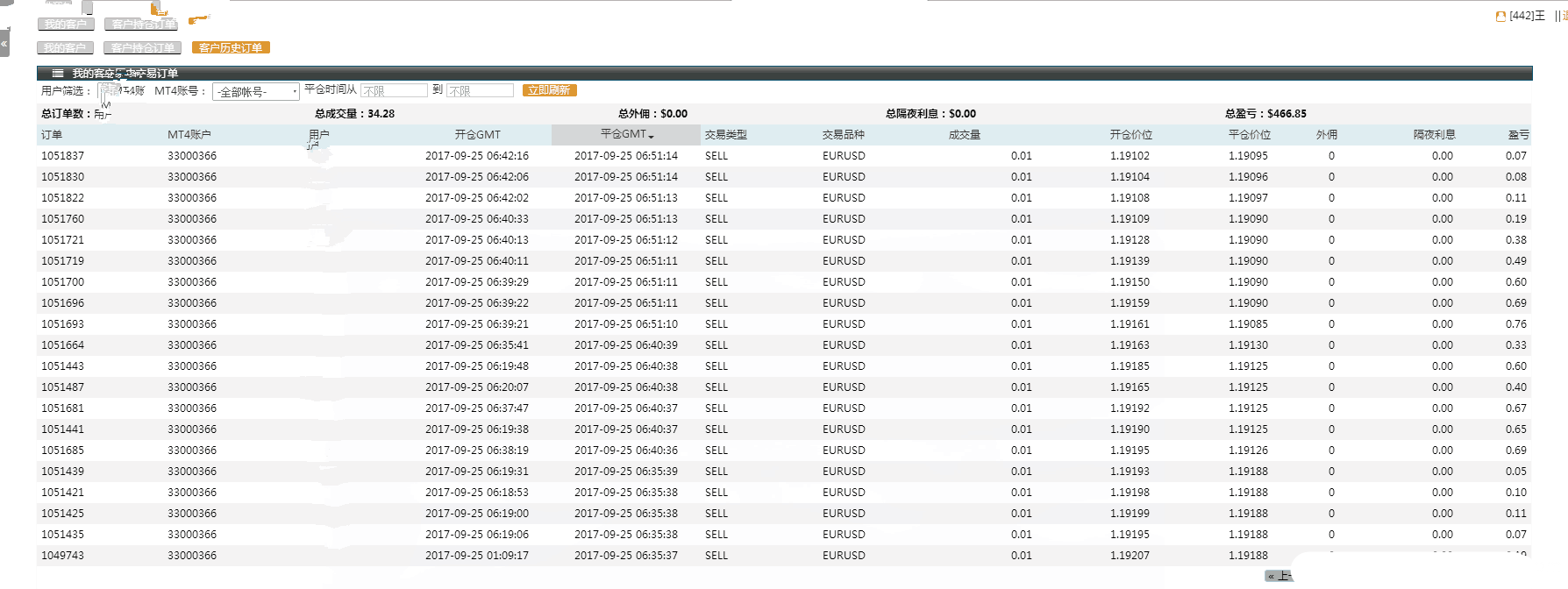The image size is (1568, 589).
Task: Switch to the 客户历史订单 tab
Action: pyautogui.click(x=231, y=48)
